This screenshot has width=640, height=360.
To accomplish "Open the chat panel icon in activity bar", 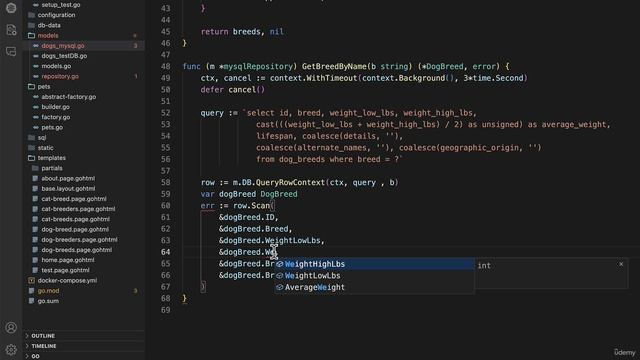I will 11,51.
